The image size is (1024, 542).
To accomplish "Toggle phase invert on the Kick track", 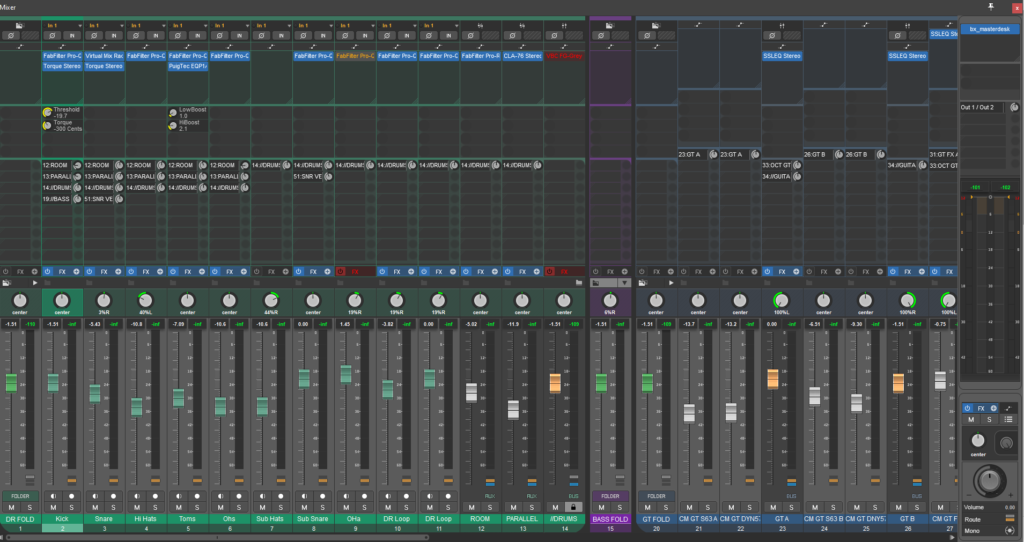I will (x=52, y=35).
